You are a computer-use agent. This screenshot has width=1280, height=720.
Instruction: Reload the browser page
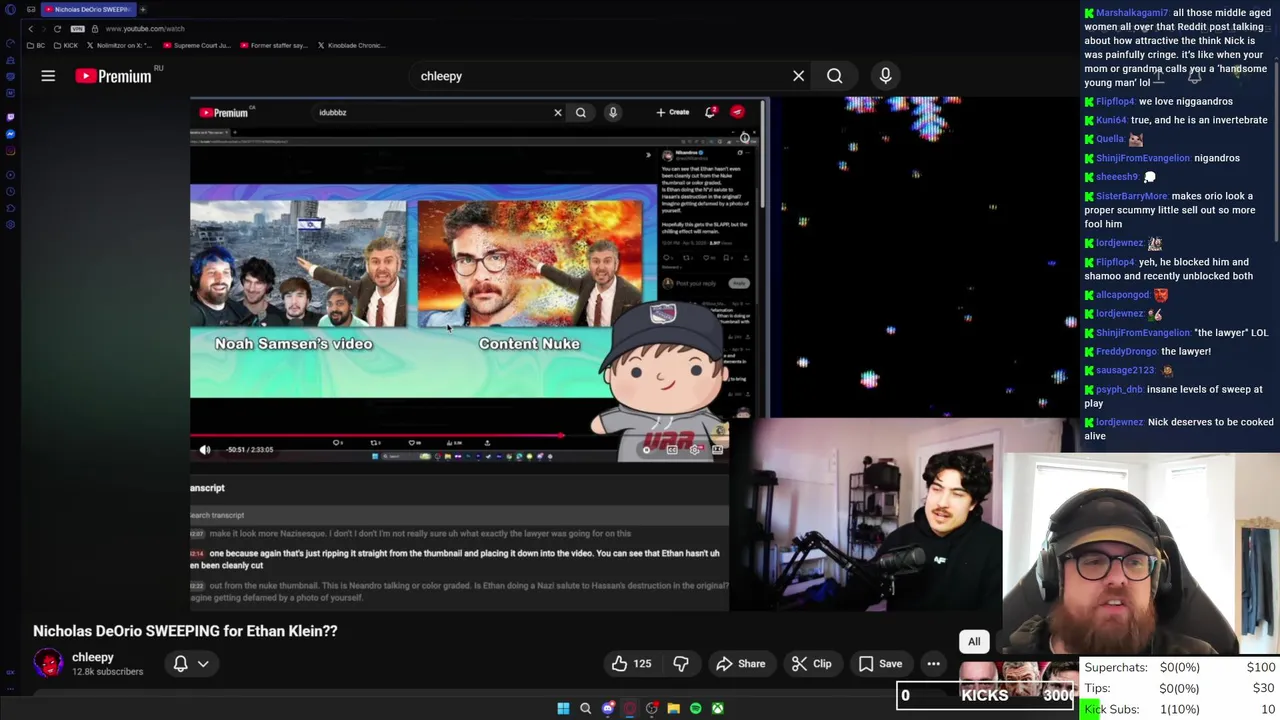point(57,29)
